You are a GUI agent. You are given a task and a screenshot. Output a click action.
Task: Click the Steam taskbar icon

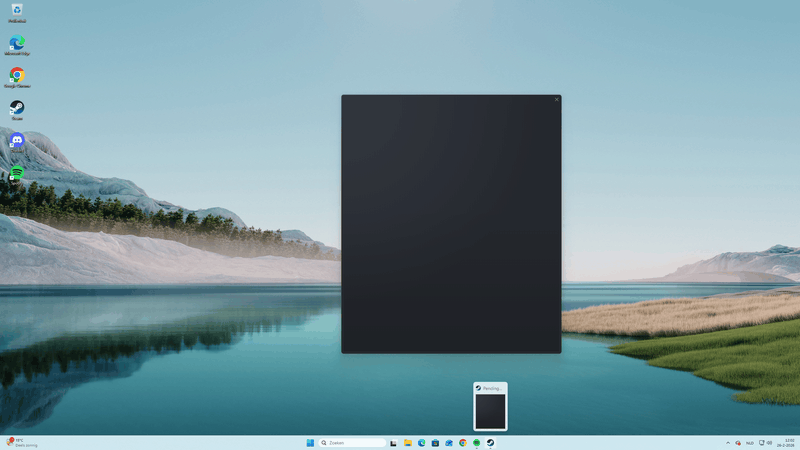coord(490,443)
